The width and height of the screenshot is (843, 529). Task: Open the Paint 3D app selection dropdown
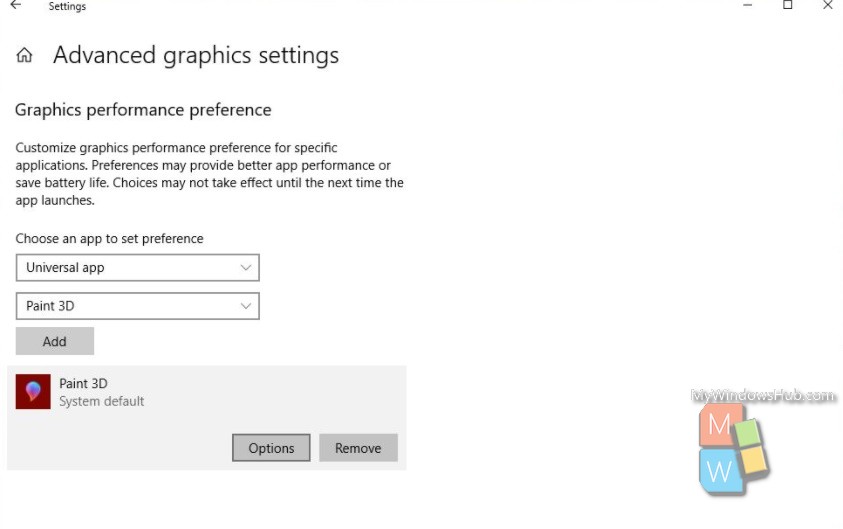(138, 306)
